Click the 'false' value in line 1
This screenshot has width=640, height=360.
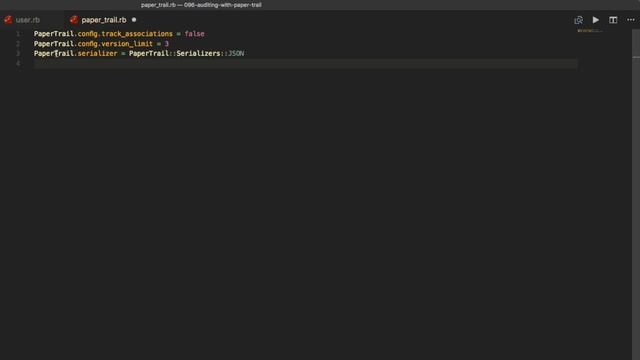click(194, 34)
